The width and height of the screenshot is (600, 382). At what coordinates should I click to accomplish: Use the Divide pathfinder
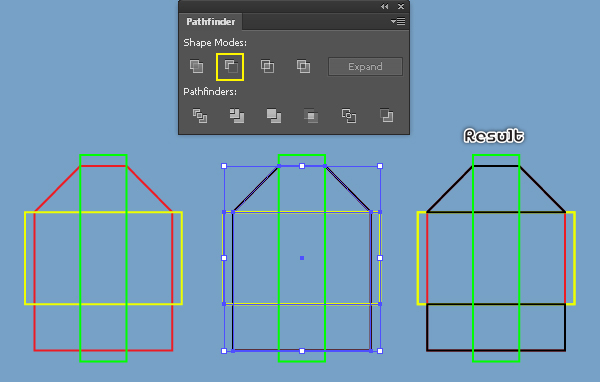[x=200, y=116]
